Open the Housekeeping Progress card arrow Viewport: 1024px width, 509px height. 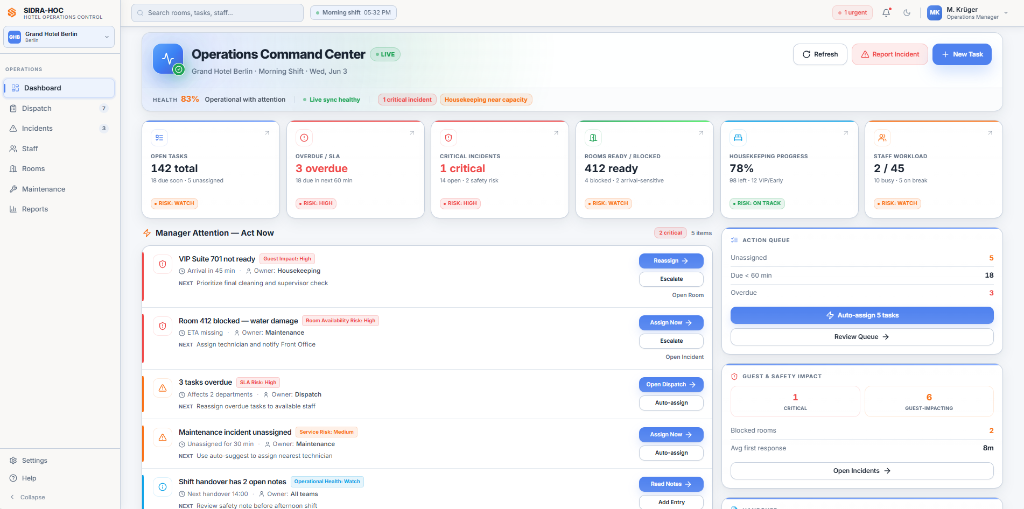[x=845, y=133]
